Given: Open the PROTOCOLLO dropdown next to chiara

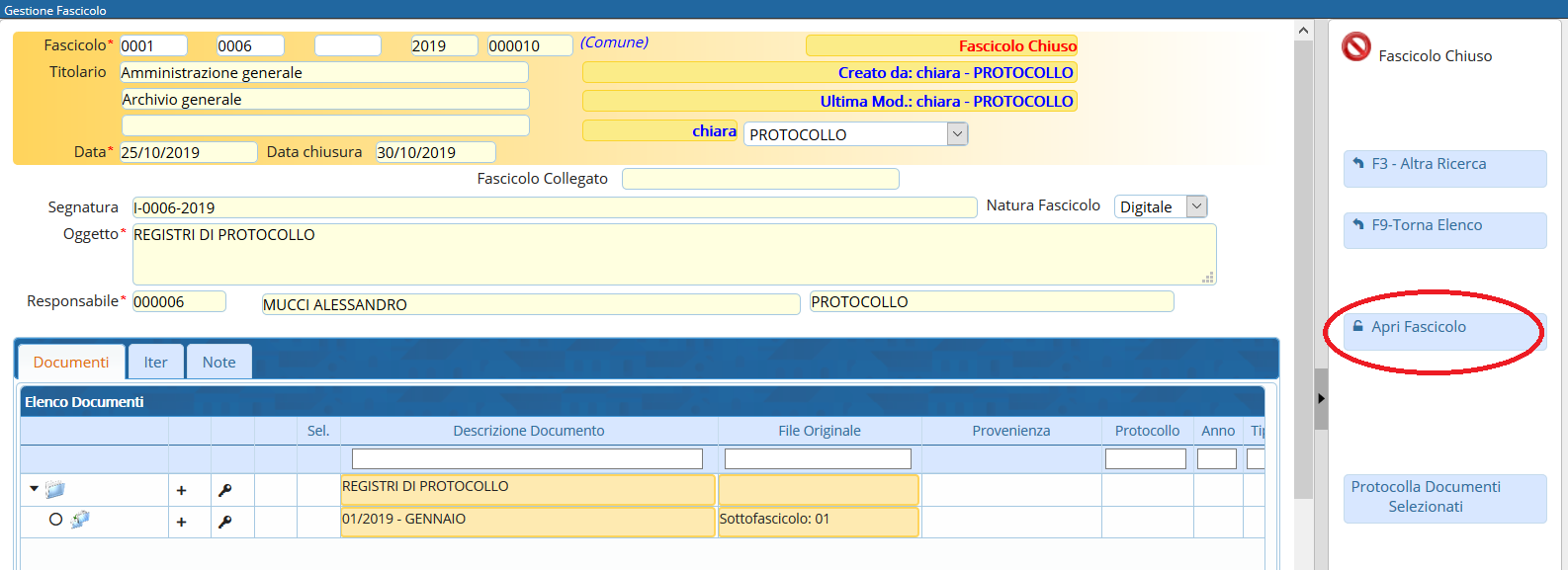Looking at the screenshot, I should click(956, 134).
